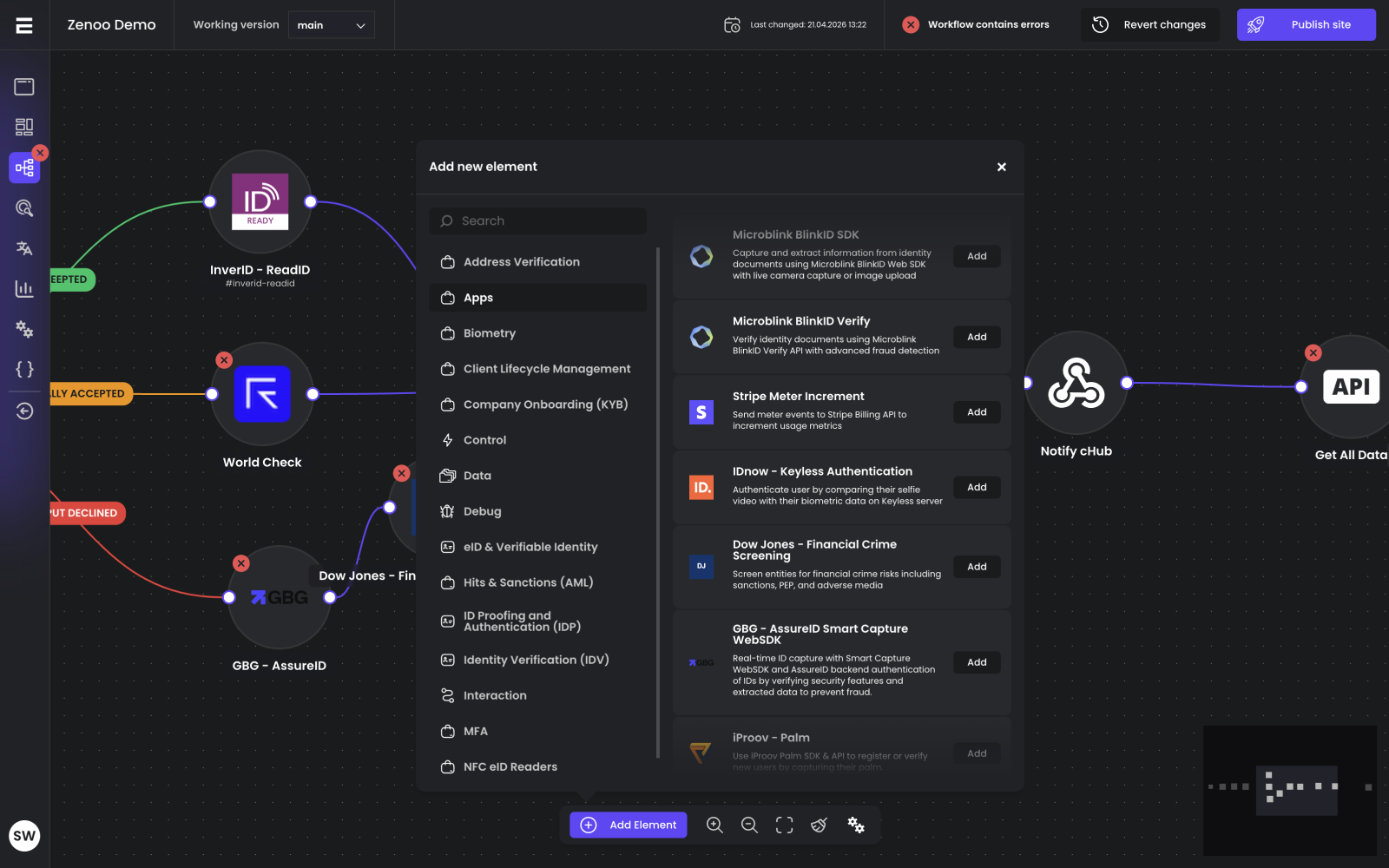Select the Interaction category
The height and width of the screenshot is (868, 1389).
coord(537,695)
